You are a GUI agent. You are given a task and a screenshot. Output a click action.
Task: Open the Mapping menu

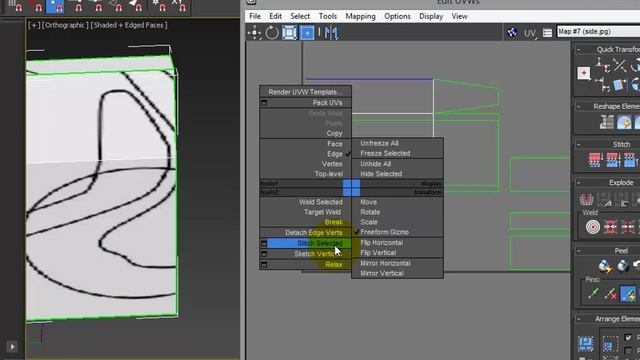[x=360, y=16]
